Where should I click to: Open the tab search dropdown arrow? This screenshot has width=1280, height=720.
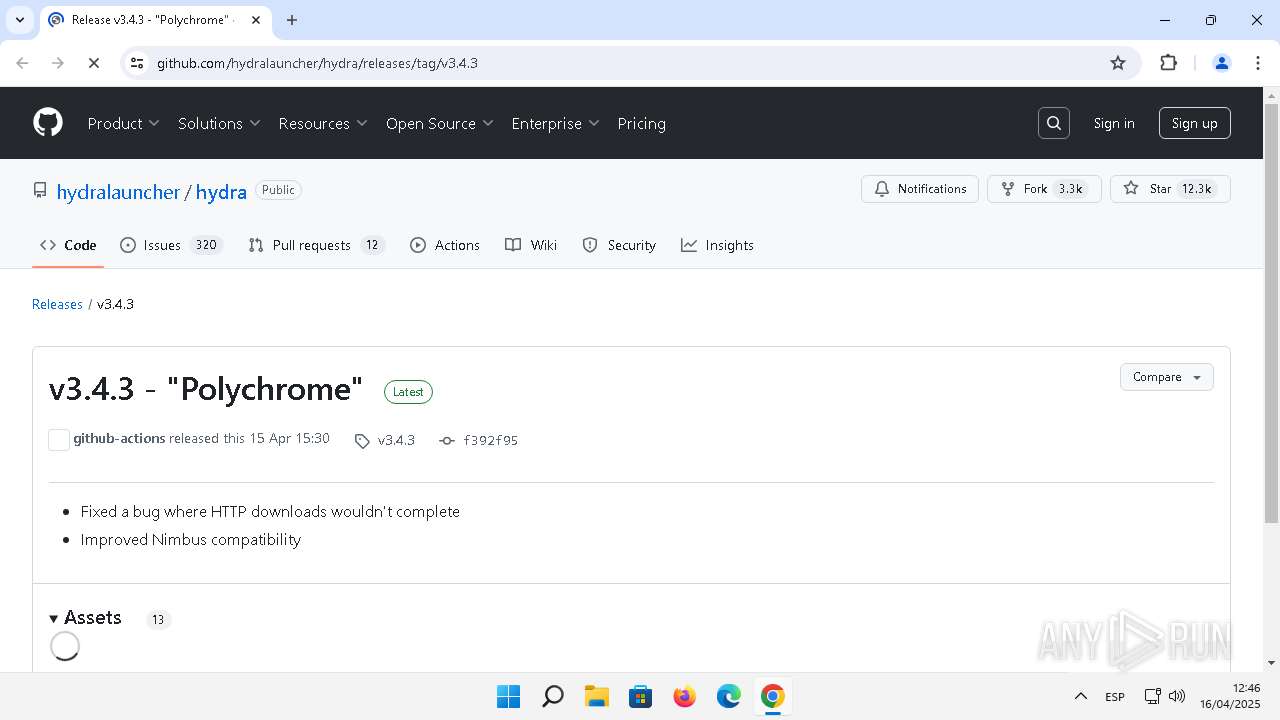click(19, 20)
